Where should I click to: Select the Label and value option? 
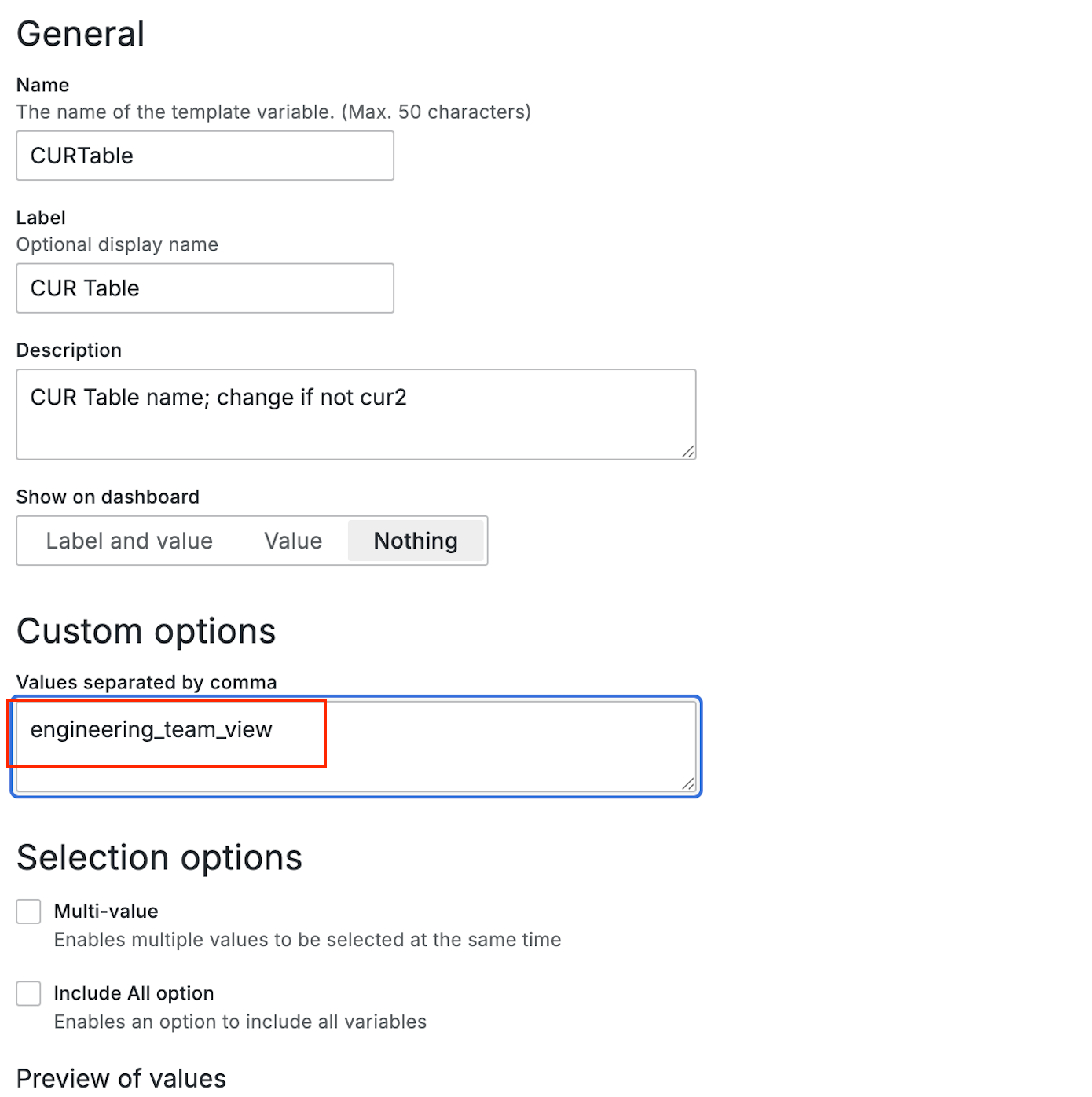130,541
